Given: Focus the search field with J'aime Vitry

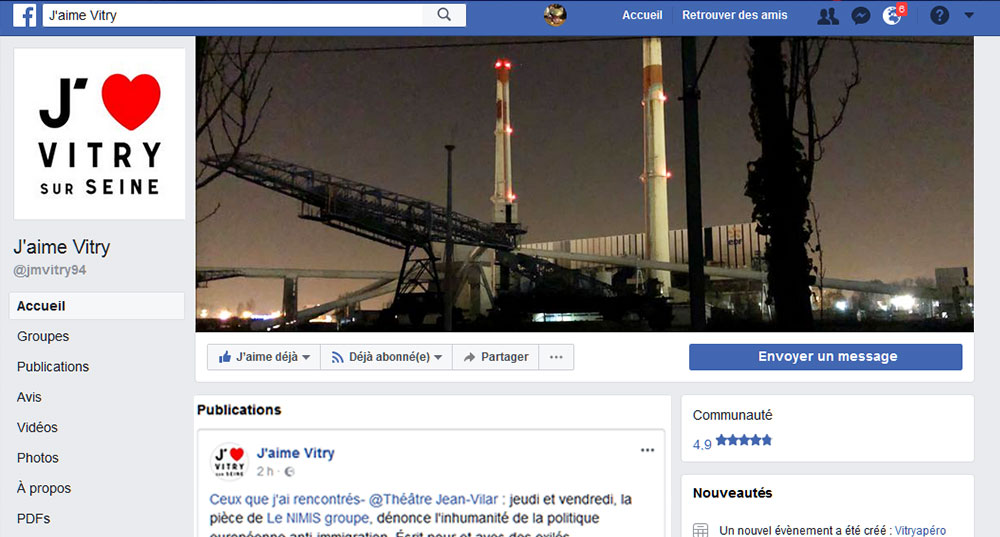Looking at the screenshot, I should tap(233, 15).
